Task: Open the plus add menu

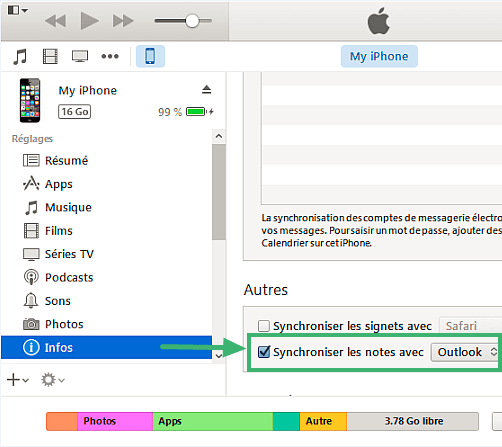Action: coord(18,380)
